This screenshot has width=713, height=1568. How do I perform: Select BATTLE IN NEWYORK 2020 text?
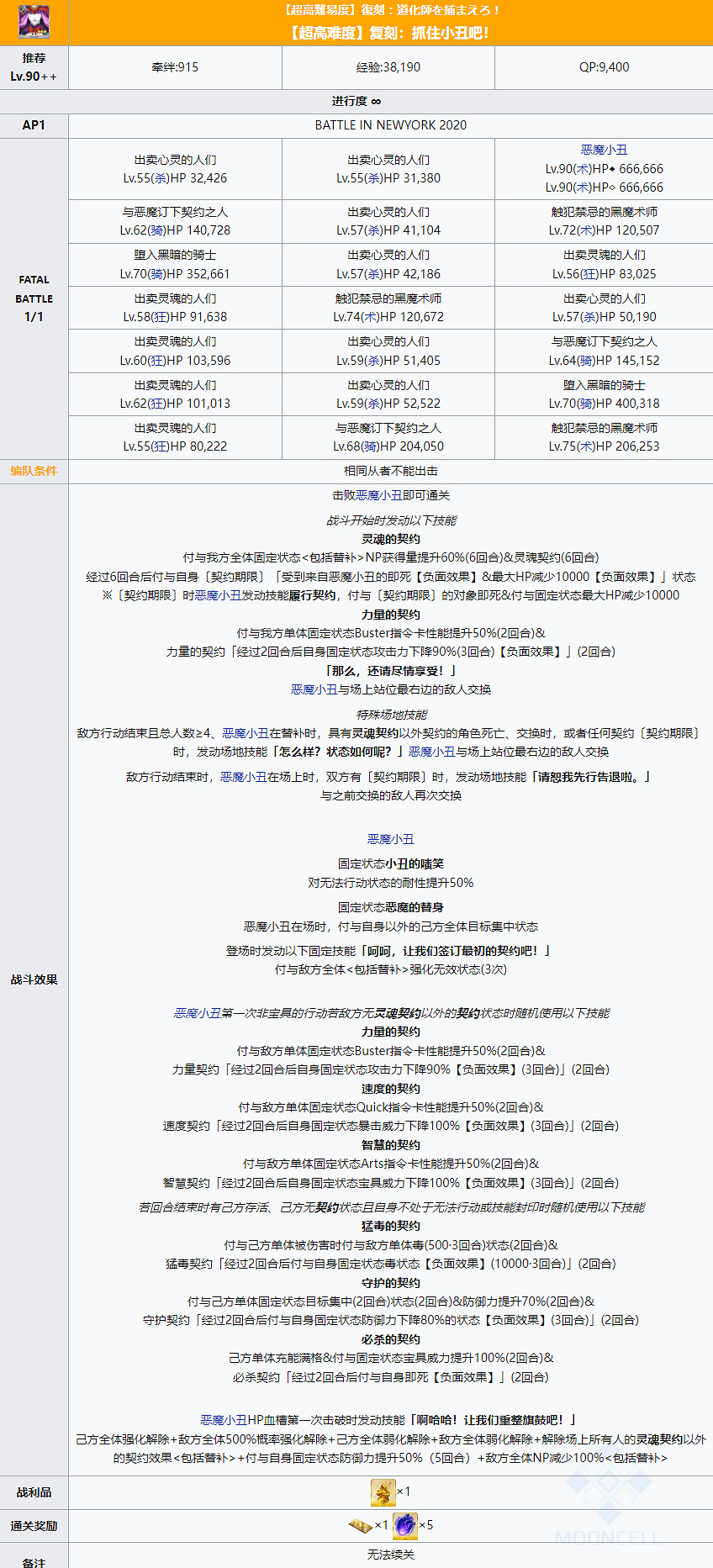(x=391, y=125)
